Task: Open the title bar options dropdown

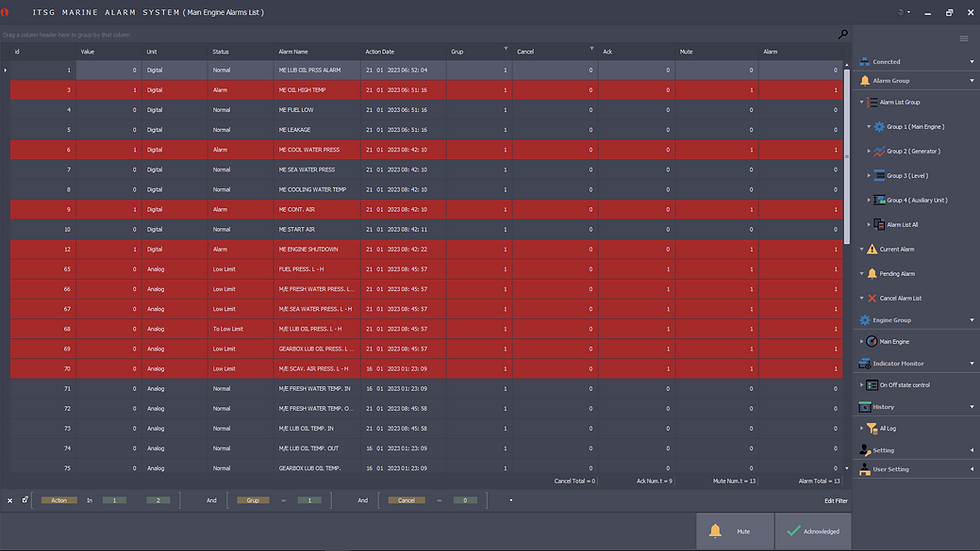Action: pyautogui.click(x=908, y=12)
